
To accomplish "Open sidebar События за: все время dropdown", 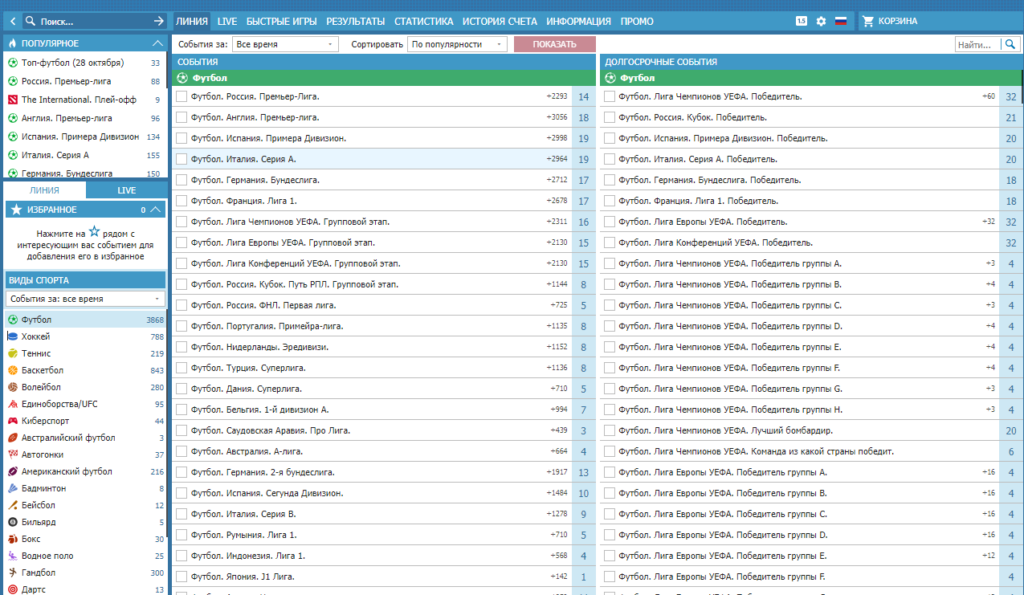I will (x=85, y=298).
